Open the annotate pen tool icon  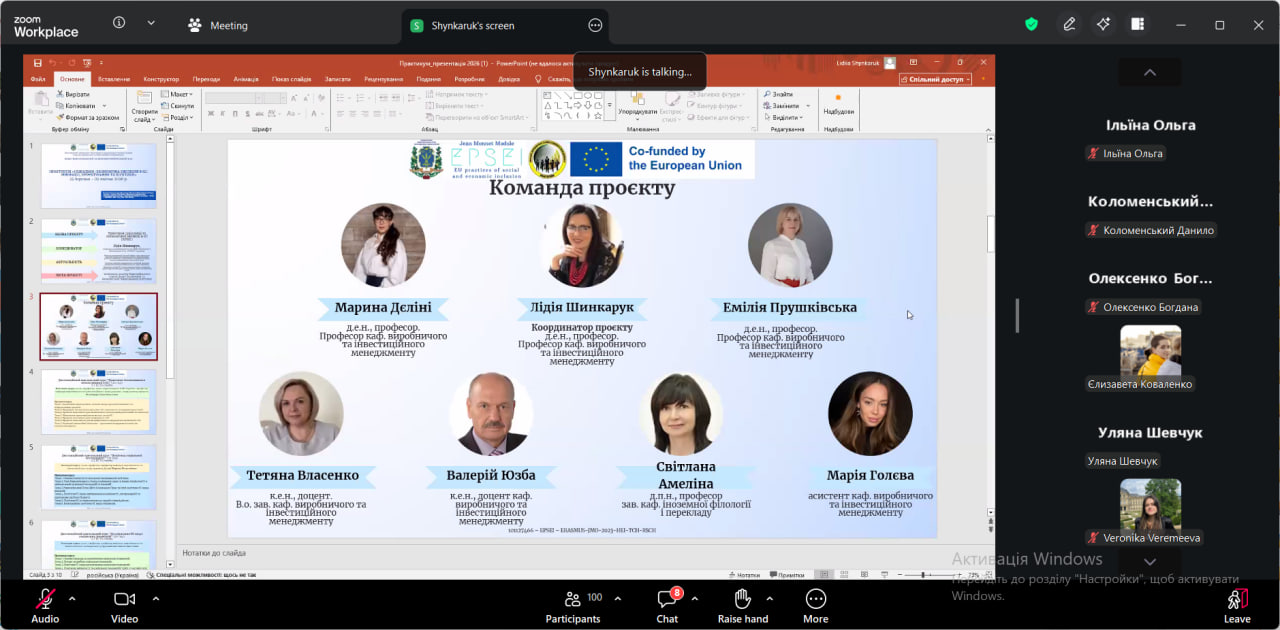[1069, 25]
